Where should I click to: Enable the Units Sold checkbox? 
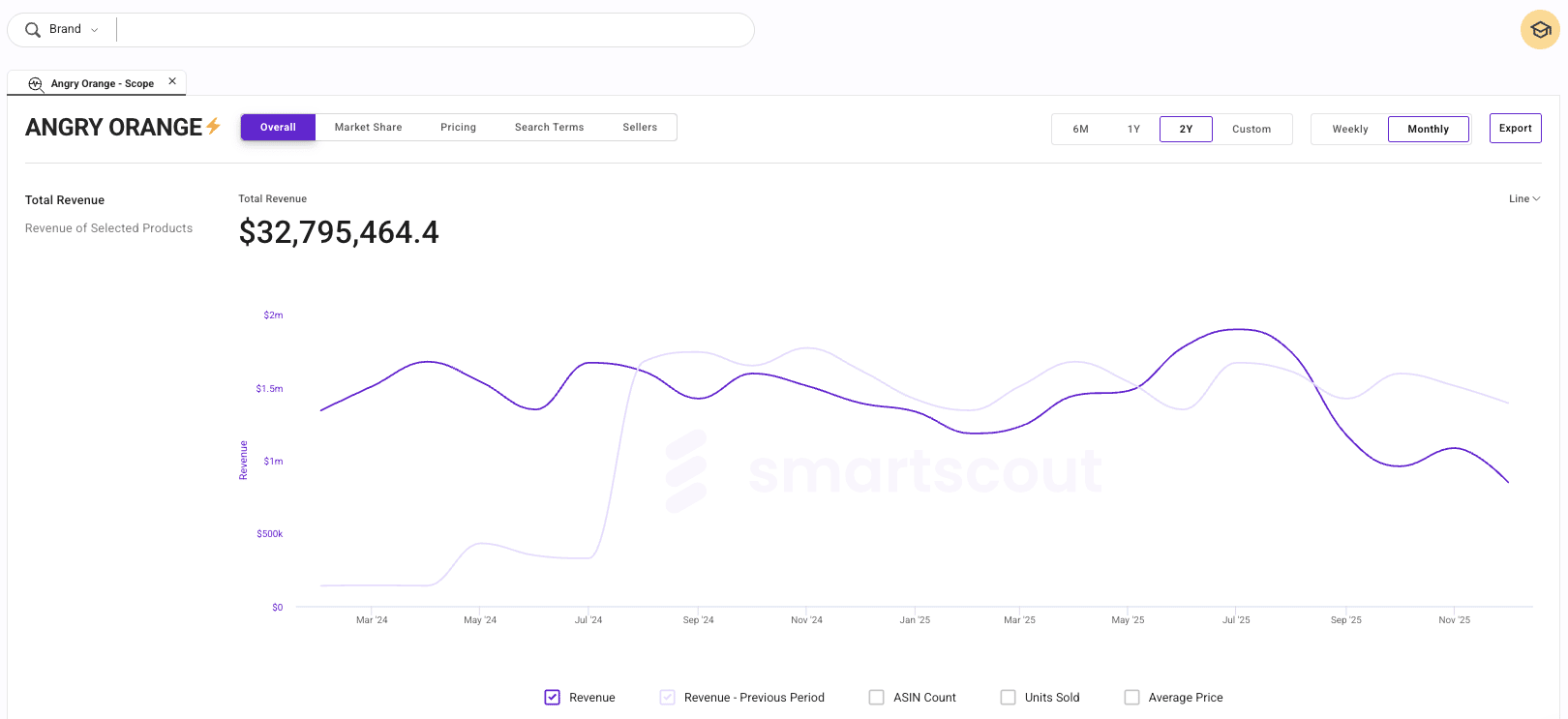pyautogui.click(x=1009, y=697)
